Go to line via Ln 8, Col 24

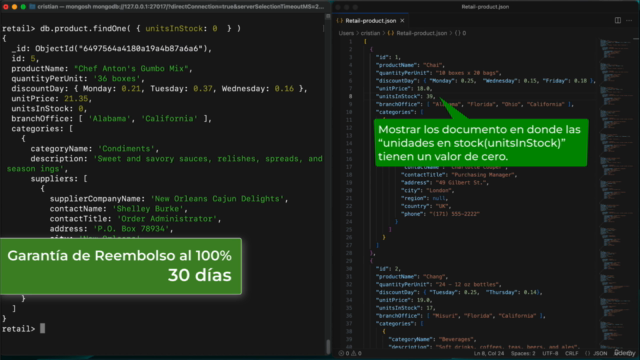tap(489, 353)
